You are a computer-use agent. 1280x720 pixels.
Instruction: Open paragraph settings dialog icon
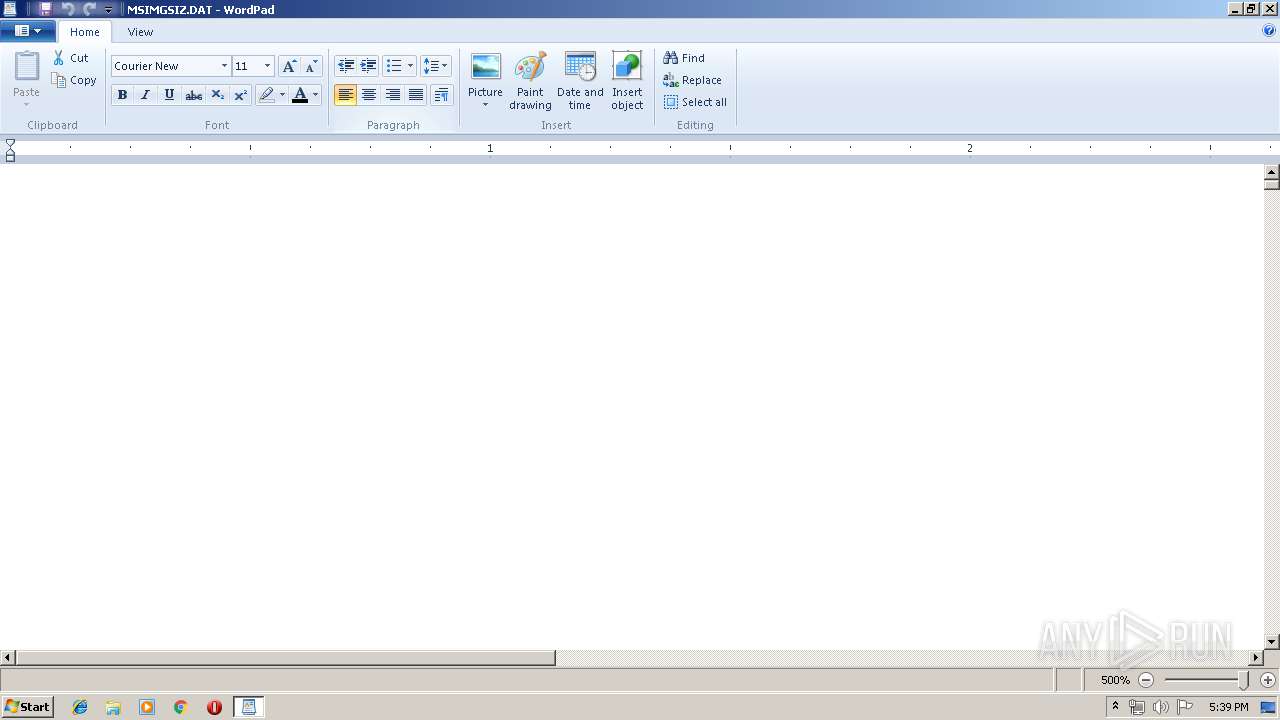441,95
